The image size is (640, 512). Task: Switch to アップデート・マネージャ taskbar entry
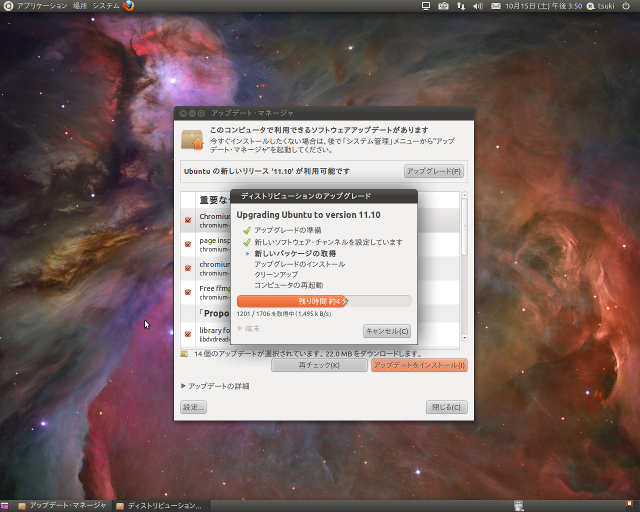tap(62, 506)
